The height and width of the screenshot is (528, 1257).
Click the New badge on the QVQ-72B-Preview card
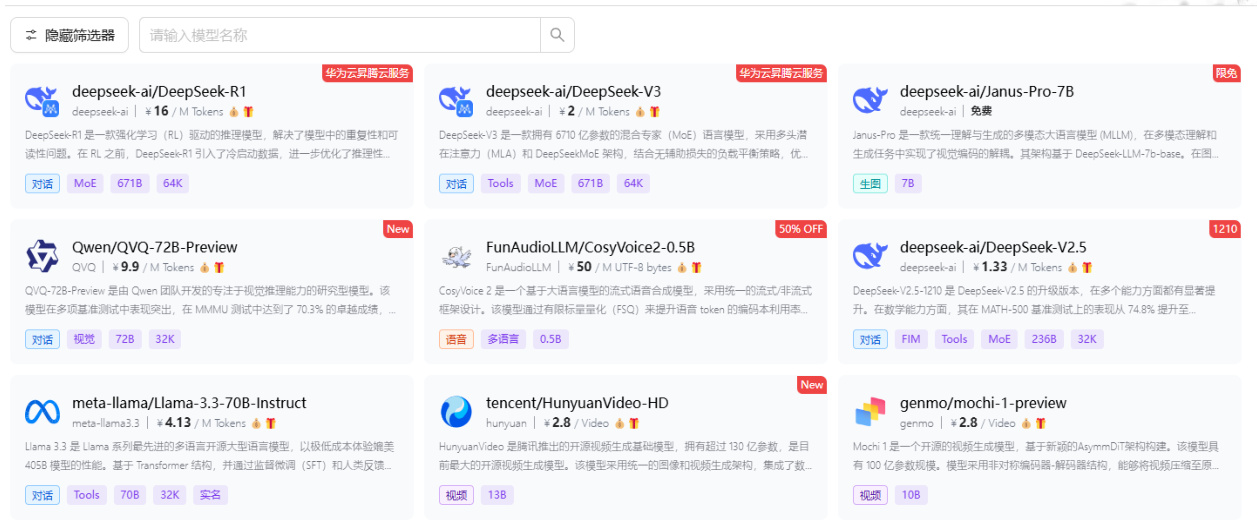(398, 229)
